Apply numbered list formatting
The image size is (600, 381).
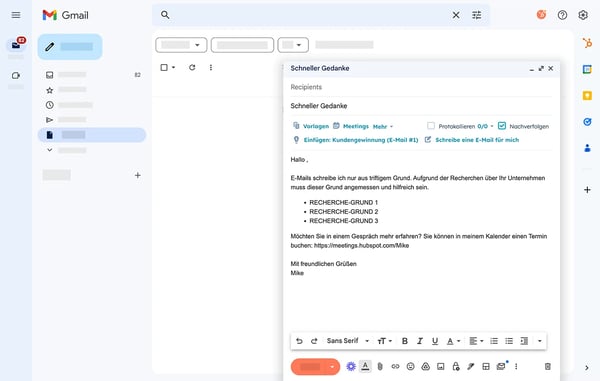tap(494, 341)
